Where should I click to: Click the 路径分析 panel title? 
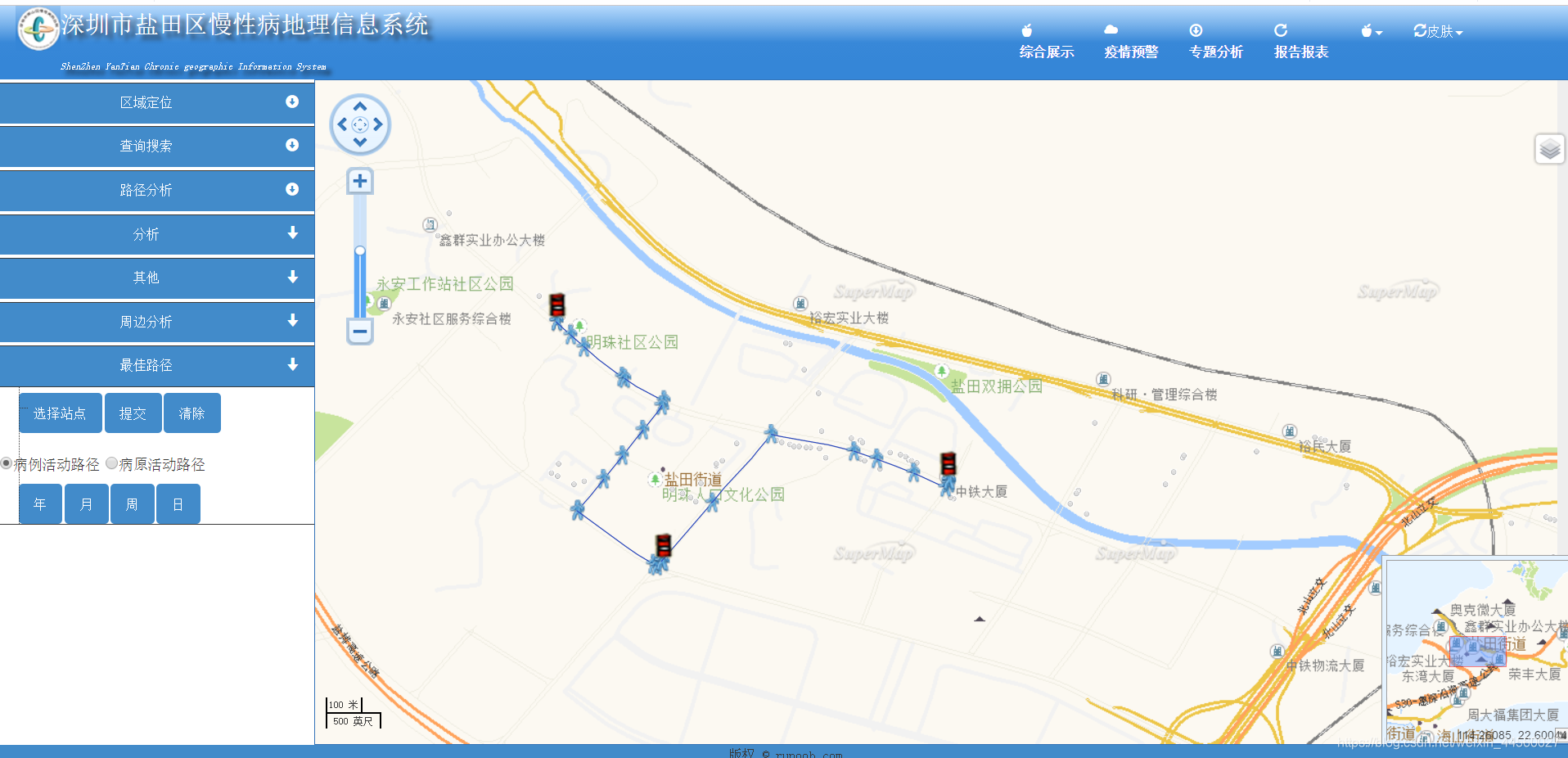click(x=146, y=190)
